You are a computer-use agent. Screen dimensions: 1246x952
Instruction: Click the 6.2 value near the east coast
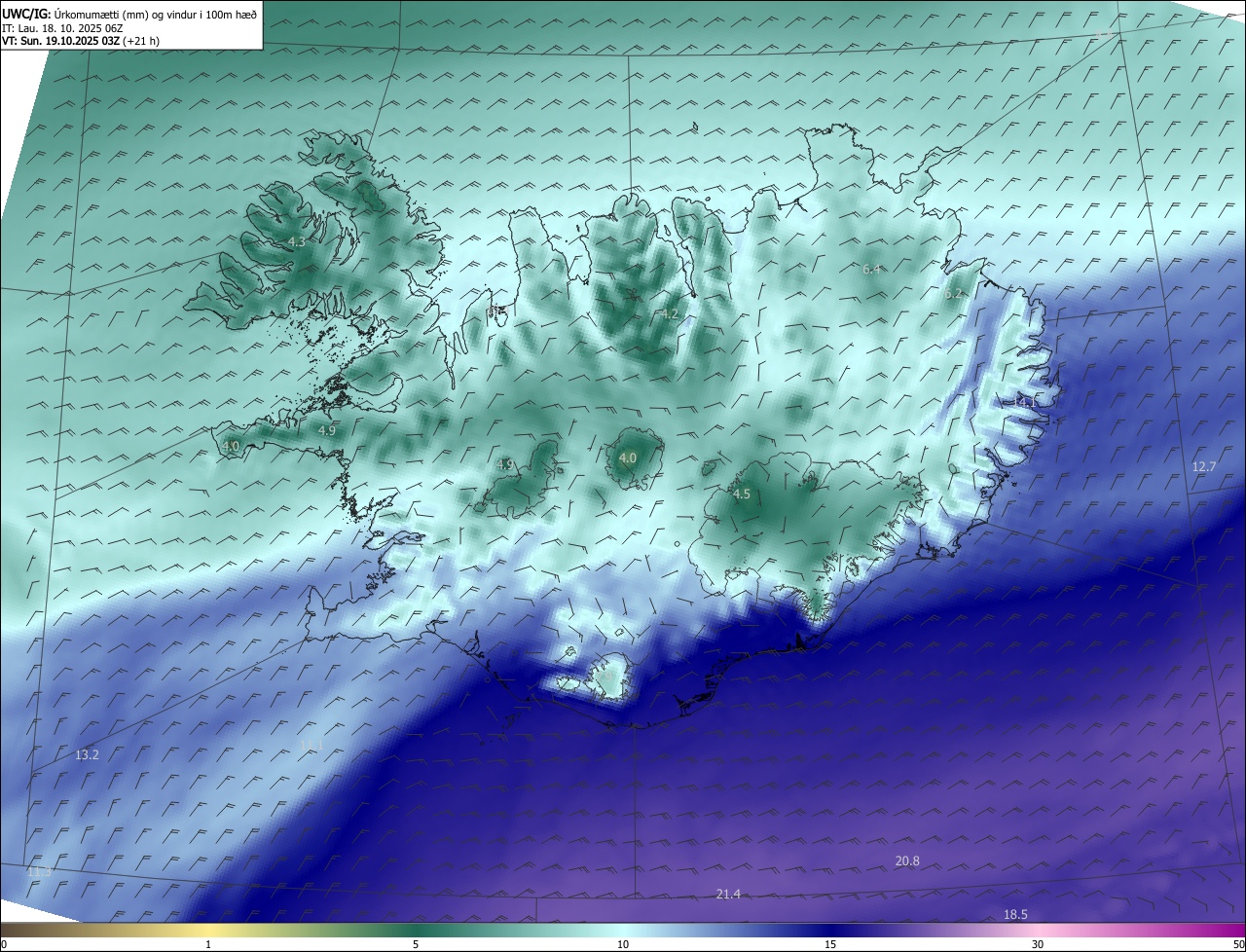[x=954, y=293]
